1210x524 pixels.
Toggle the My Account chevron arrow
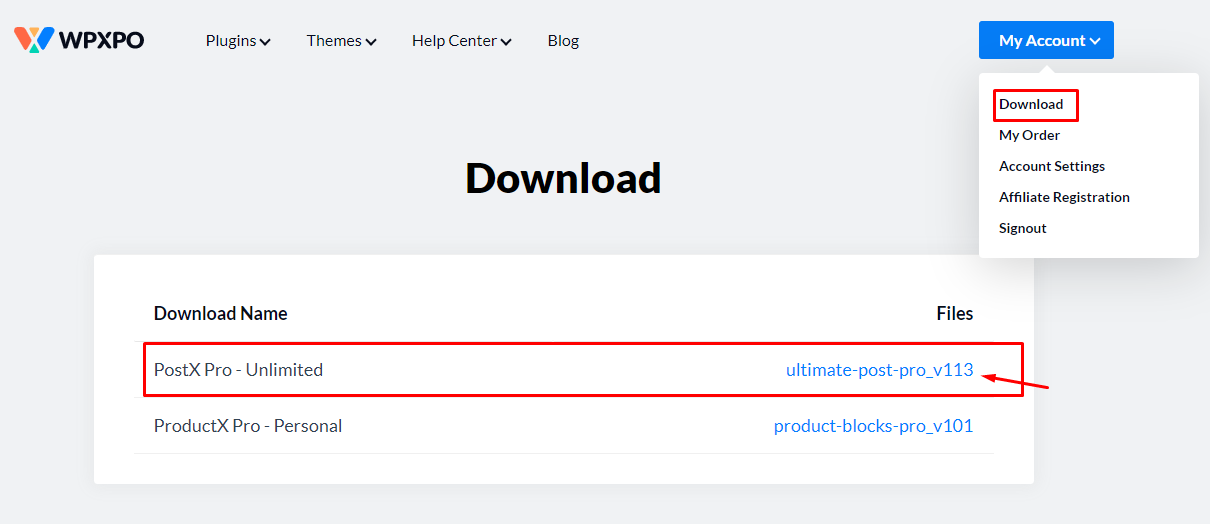pyautogui.click(x=1095, y=42)
